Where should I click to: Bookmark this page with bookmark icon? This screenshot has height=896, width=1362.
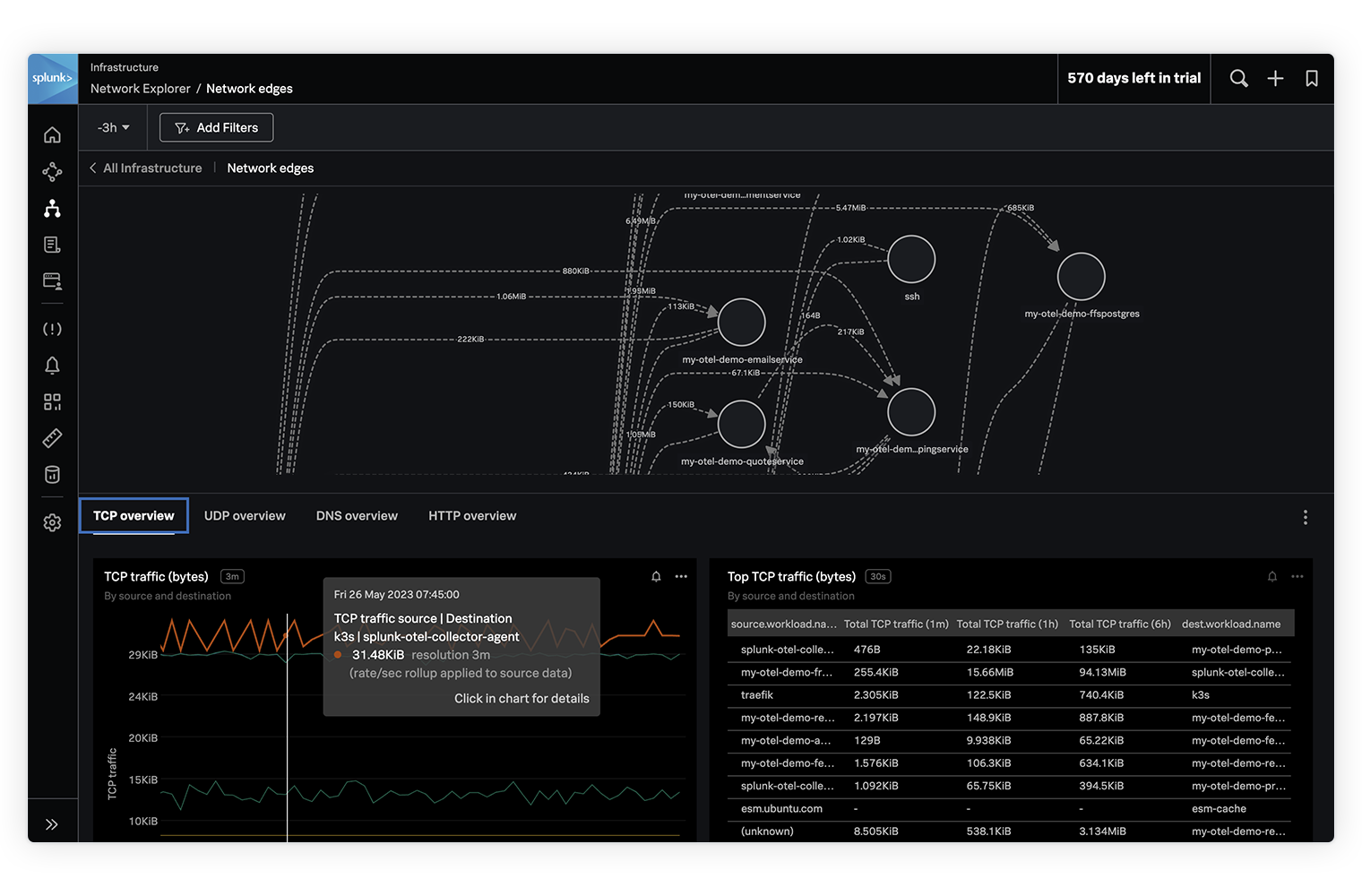[x=1312, y=79]
